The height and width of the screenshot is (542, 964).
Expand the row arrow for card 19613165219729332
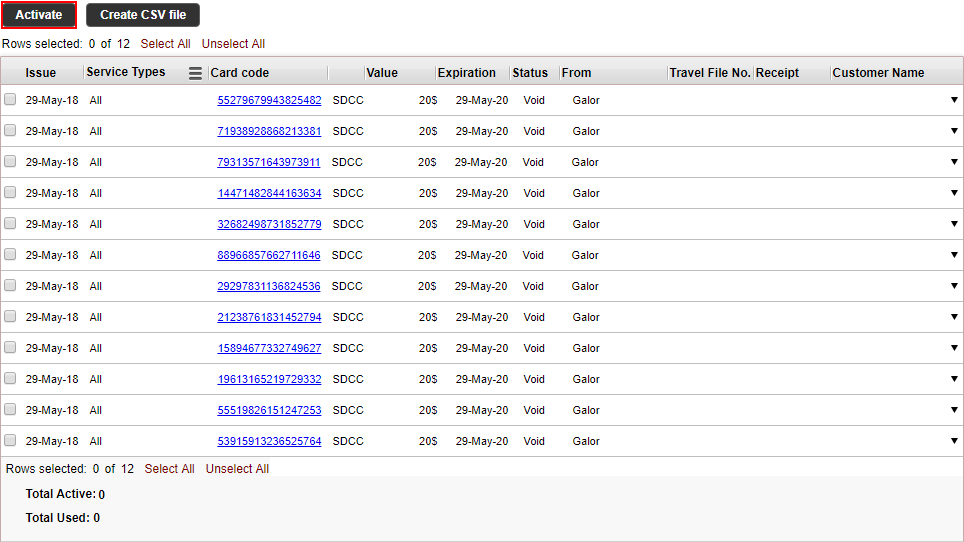tap(954, 379)
